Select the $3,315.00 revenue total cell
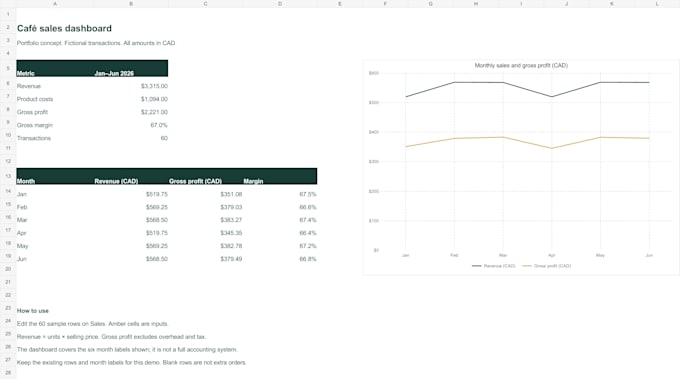 click(154, 86)
